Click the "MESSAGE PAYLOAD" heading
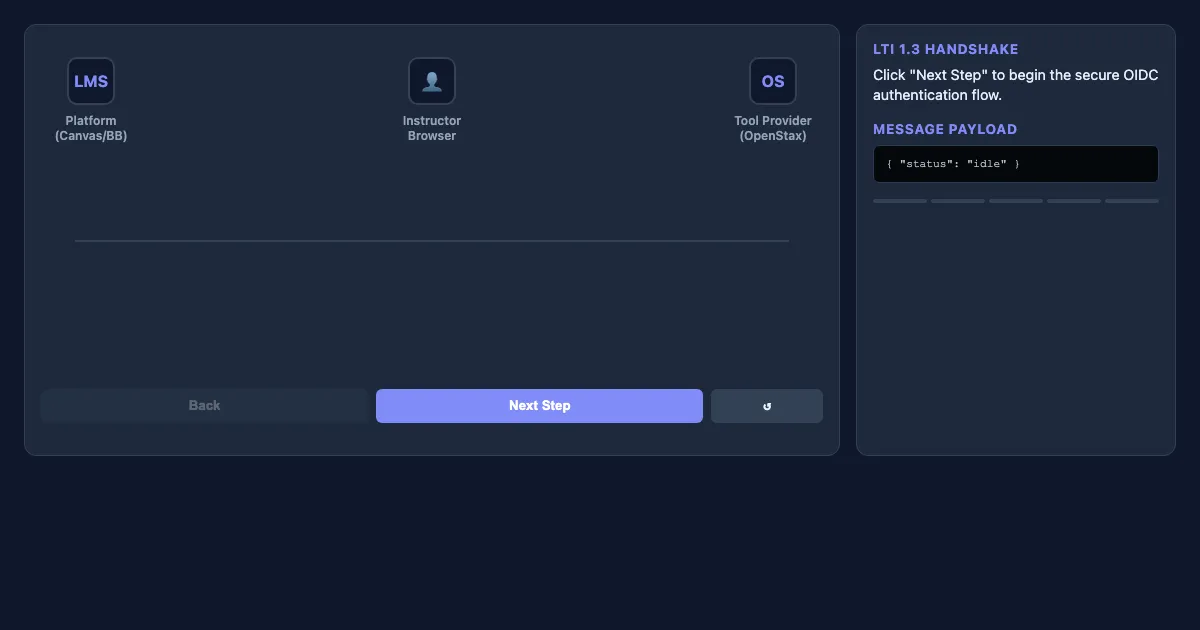The height and width of the screenshot is (630, 1200). [x=945, y=129]
